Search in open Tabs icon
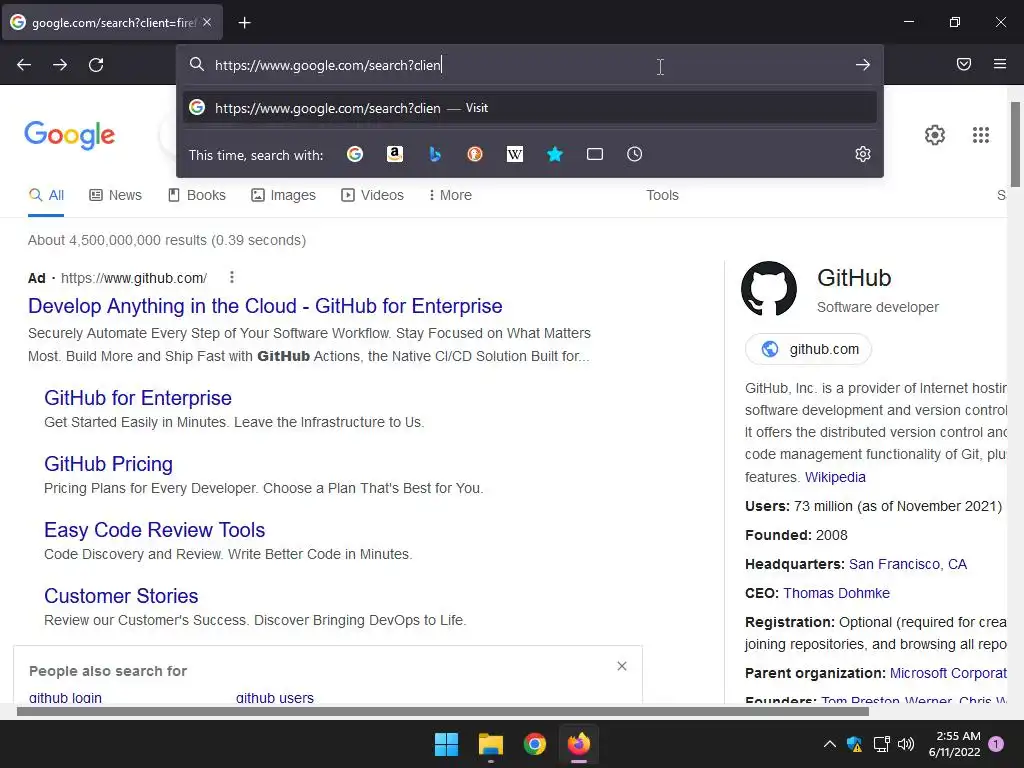Image resolution: width=1024 pixels, height=768 pixels. coord(594,154)
